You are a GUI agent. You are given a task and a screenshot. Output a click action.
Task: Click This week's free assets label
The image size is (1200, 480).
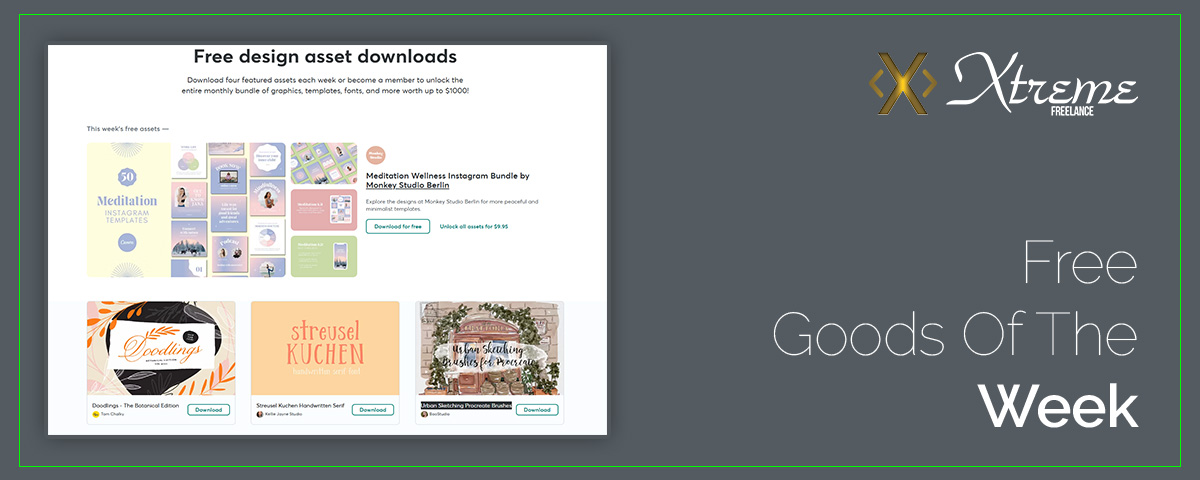(x=128, y=129)
